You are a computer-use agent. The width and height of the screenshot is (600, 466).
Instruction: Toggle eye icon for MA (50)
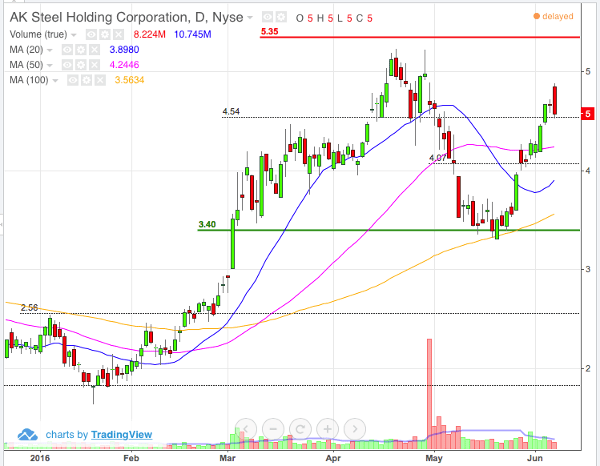click(67, 65)
